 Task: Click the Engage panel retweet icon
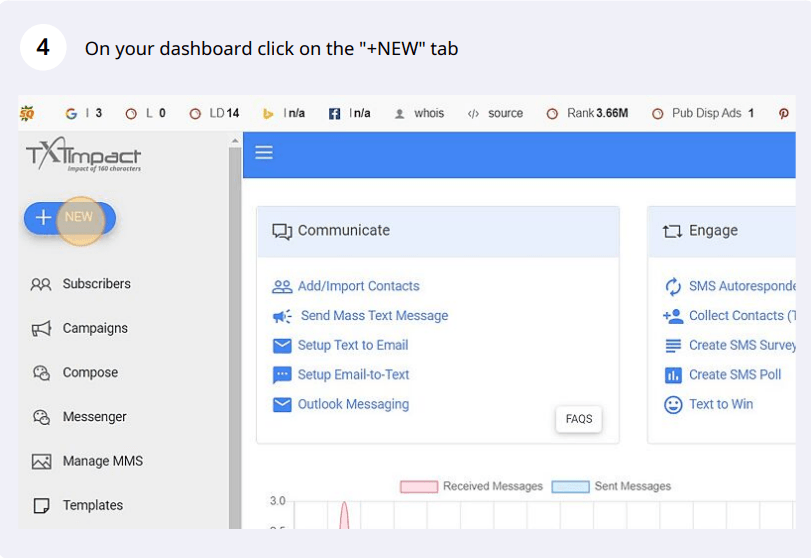pyautogui.click(x=672, y=231)
